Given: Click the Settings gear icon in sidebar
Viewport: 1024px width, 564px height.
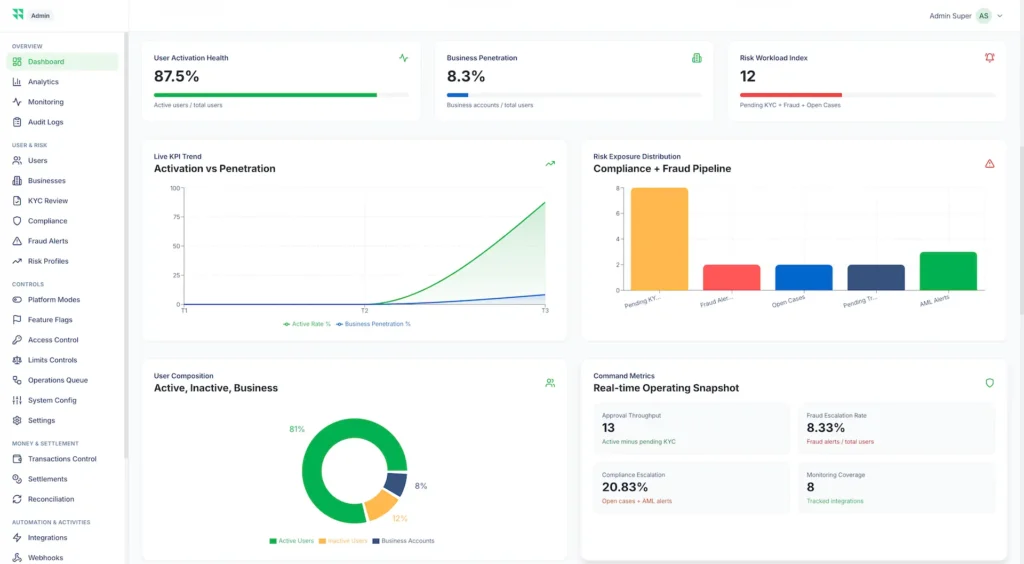Looking at the screenshot, I should [17, 420].
